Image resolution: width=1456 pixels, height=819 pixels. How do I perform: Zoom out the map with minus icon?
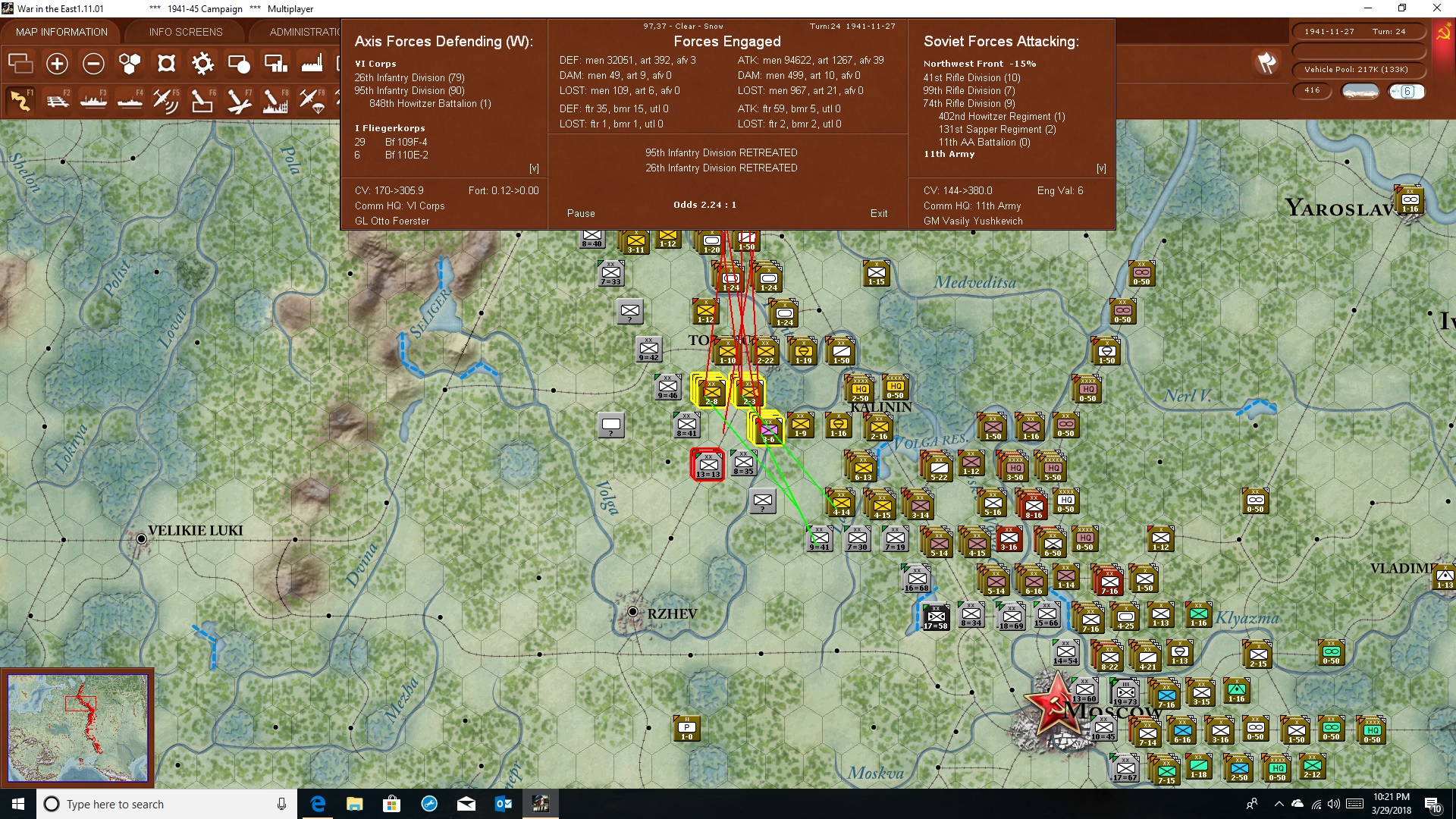(x=93, y=64)
